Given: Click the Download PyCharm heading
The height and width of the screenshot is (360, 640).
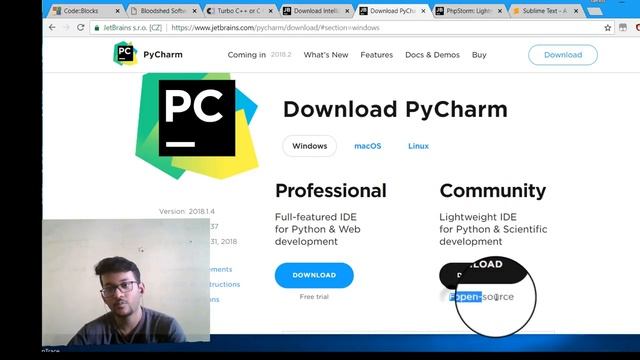Looking at the screenshot, I should coord(395,109).
